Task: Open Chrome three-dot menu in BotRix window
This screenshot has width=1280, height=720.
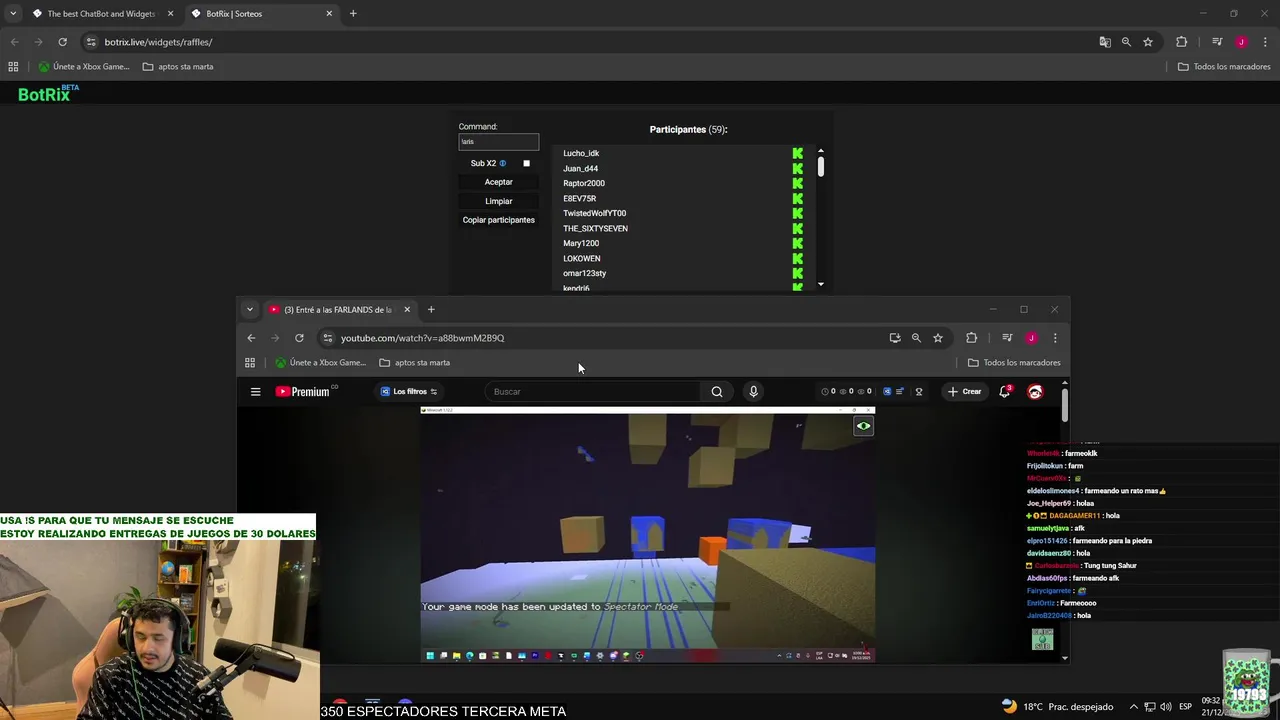Action: point(1265,42)
